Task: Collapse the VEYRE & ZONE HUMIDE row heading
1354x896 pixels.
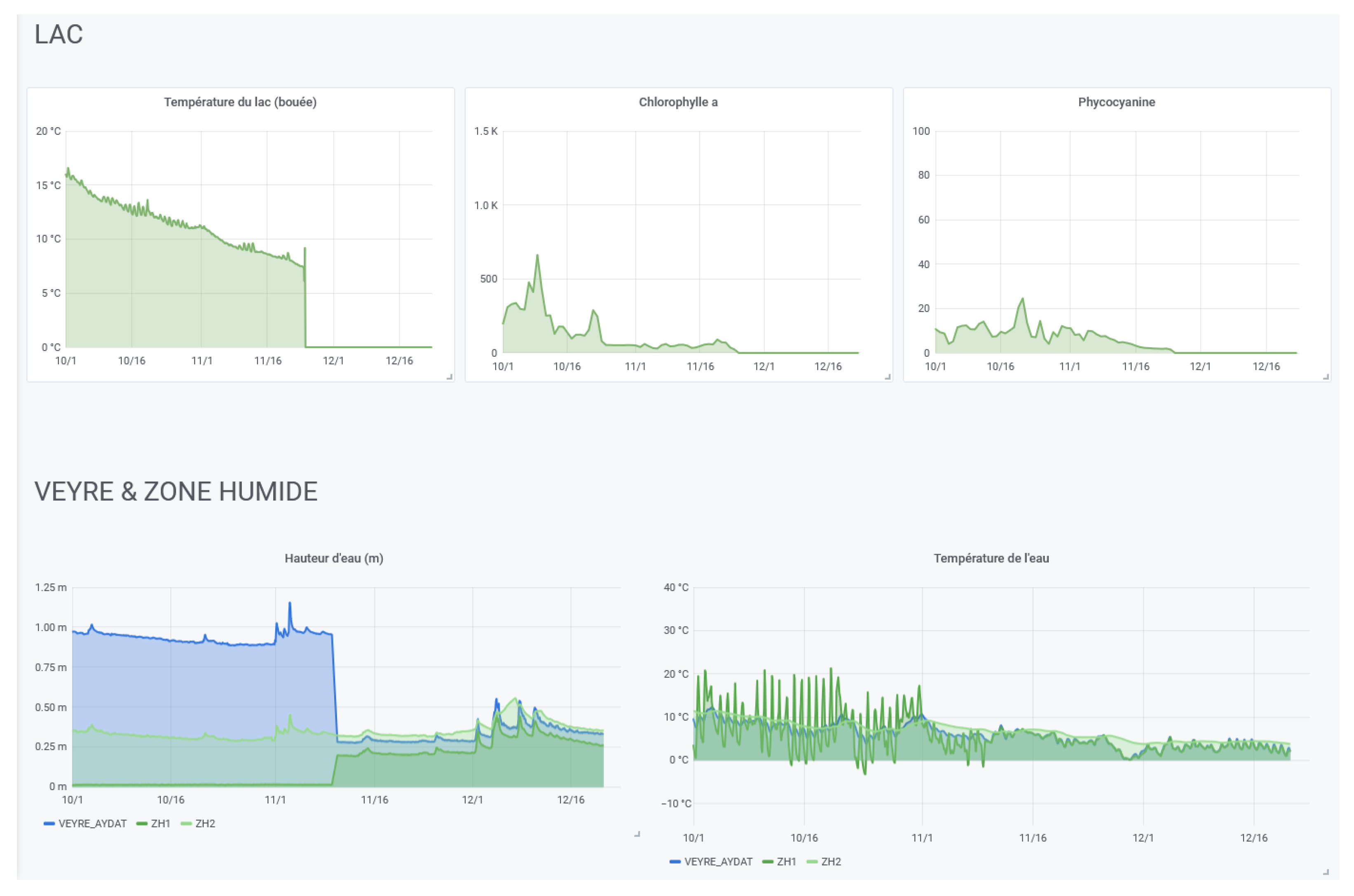Action: 176,491
